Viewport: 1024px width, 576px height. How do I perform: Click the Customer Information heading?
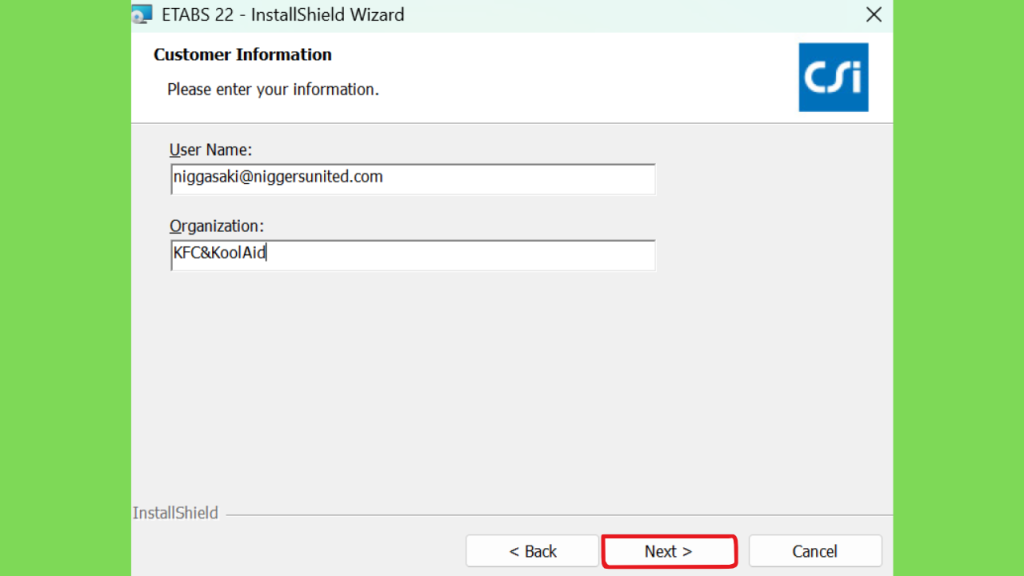pyautogui.click(x=242, y=54)
